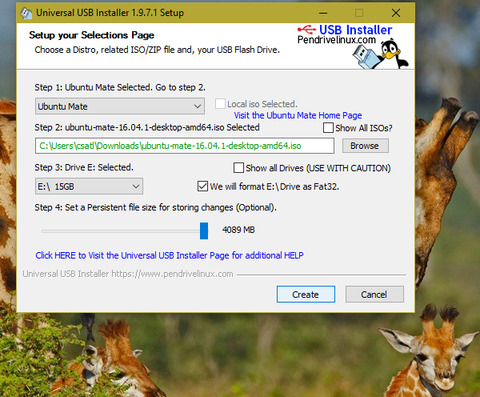Click Browse to choose an ISO
The height and width of the screenshot is (397, 480).
pyautogui.click(x=365, y=146)
